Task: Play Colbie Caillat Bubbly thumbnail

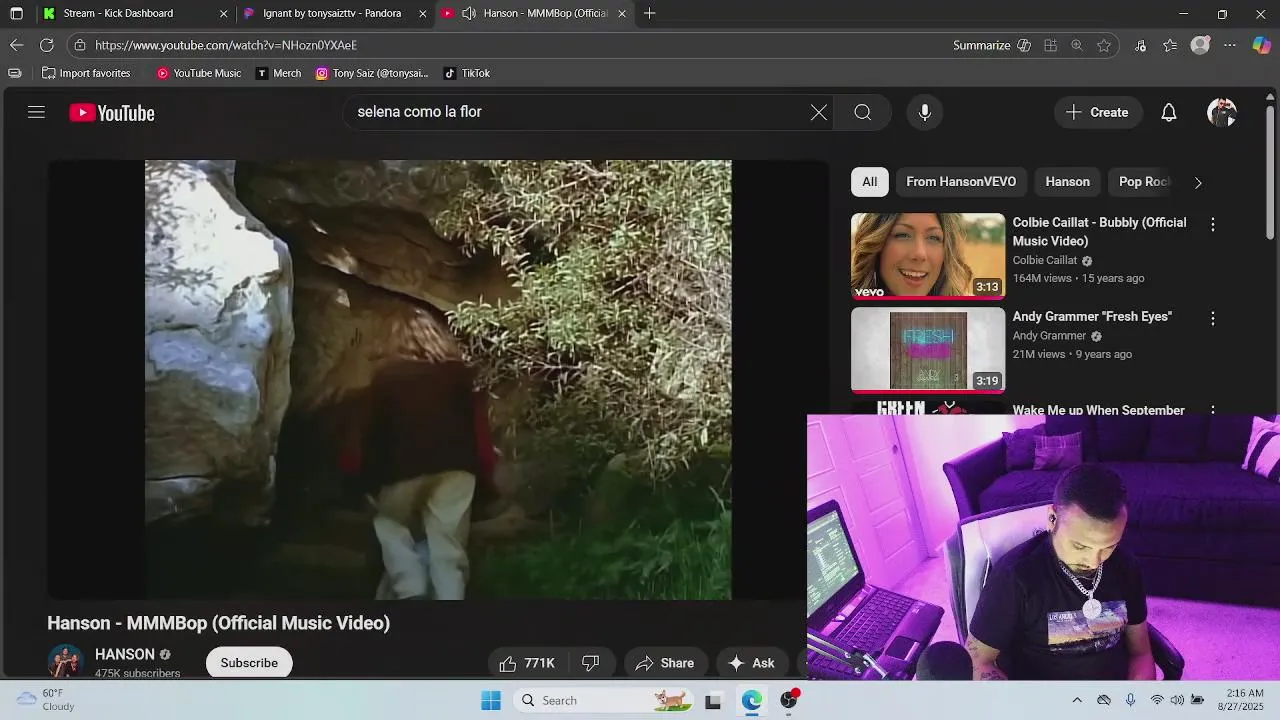Action: click(928, 256)
